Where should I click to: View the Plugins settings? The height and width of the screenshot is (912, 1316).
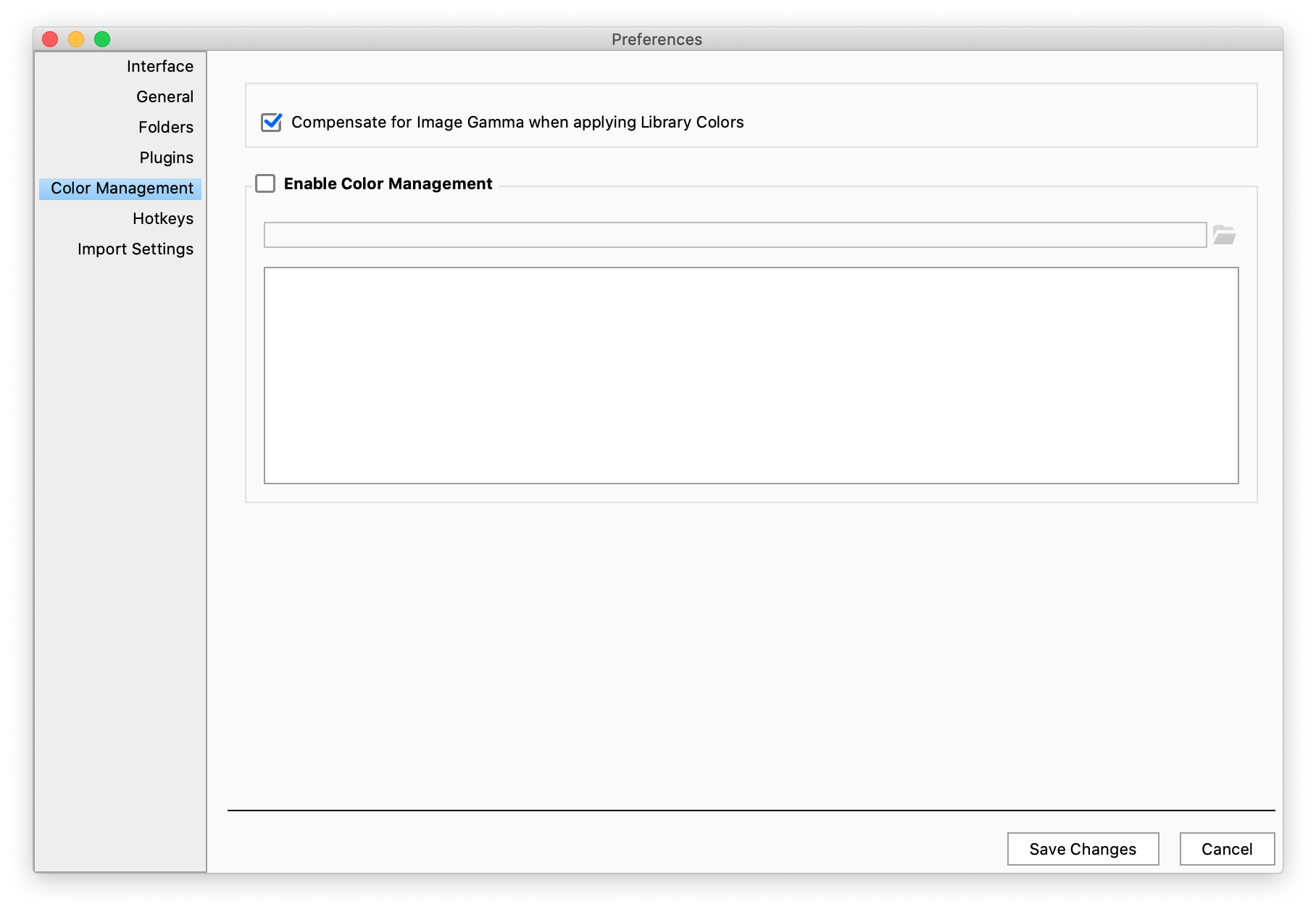click(x=167, y=157)
